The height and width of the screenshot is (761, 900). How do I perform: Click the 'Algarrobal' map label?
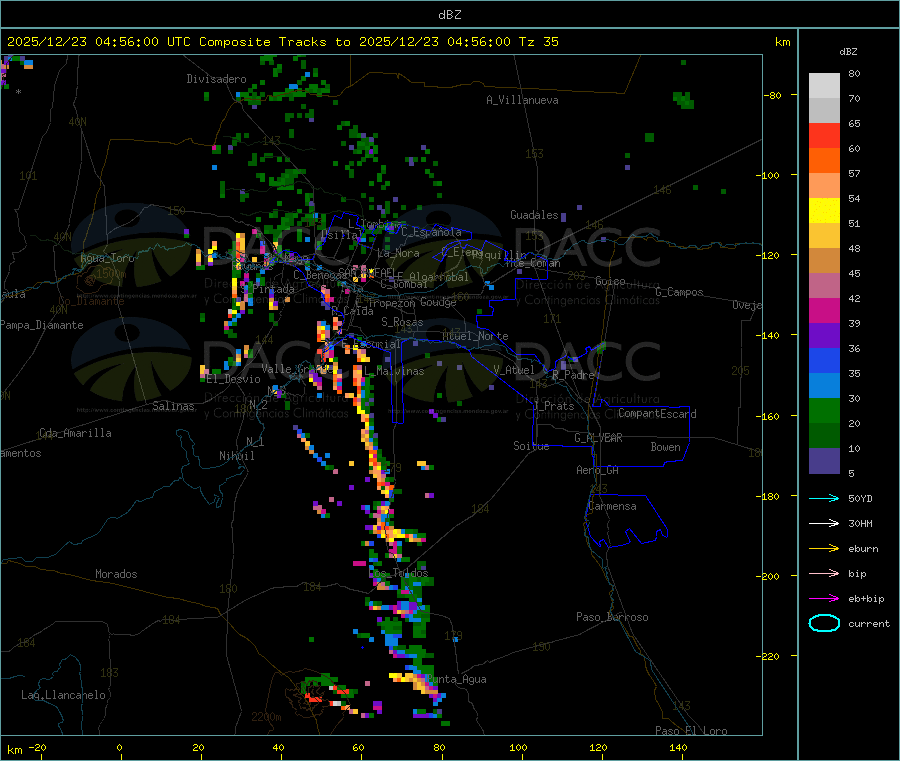point(439,277)
